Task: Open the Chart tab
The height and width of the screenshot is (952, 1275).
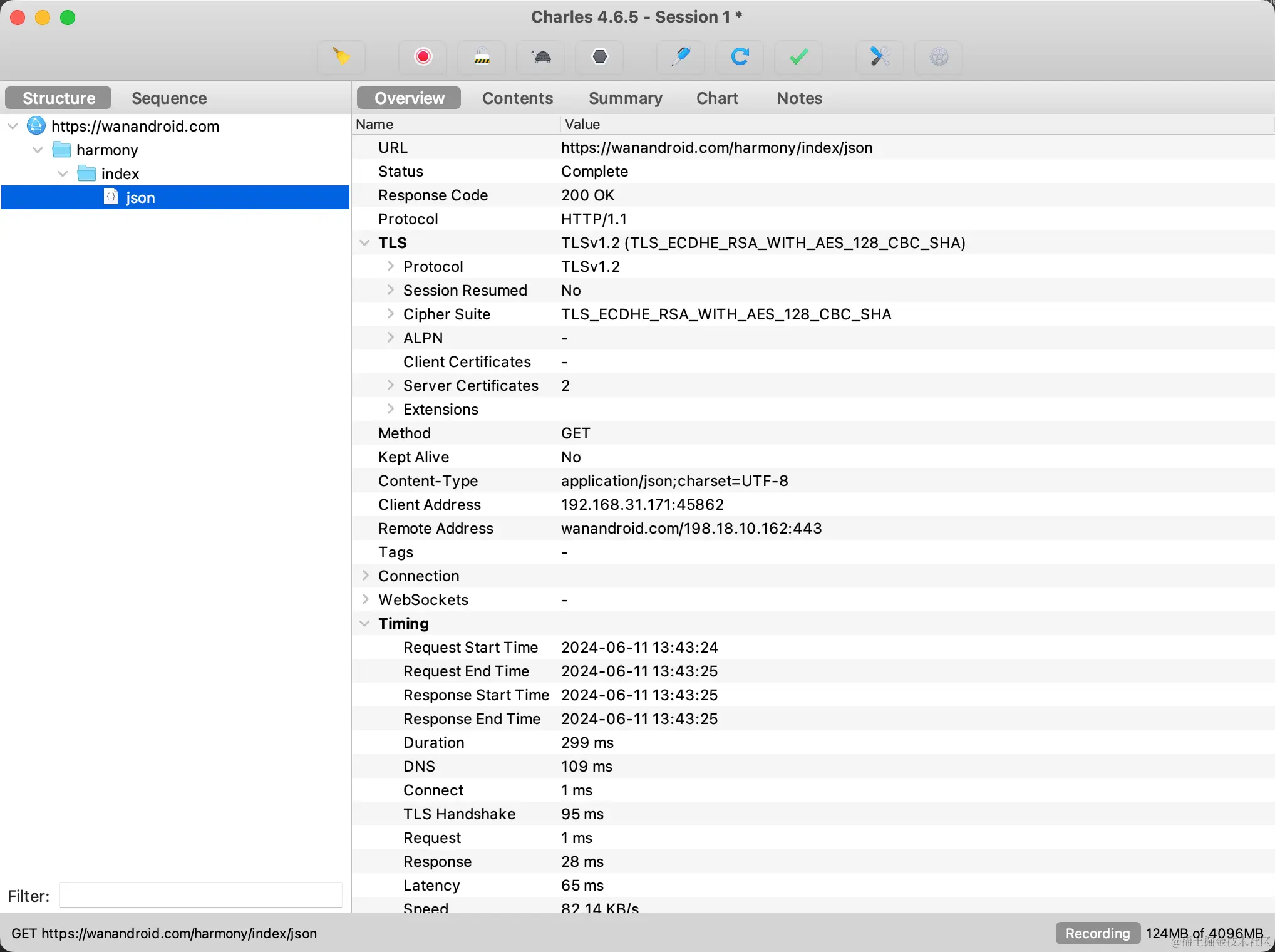Action: click(x=717, y=98)
